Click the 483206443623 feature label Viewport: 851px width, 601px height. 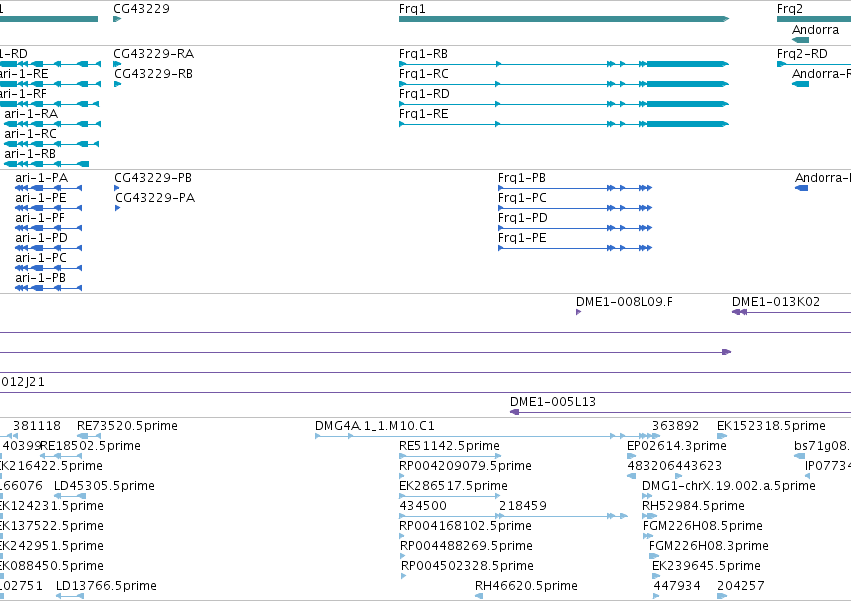pos(675,466)
